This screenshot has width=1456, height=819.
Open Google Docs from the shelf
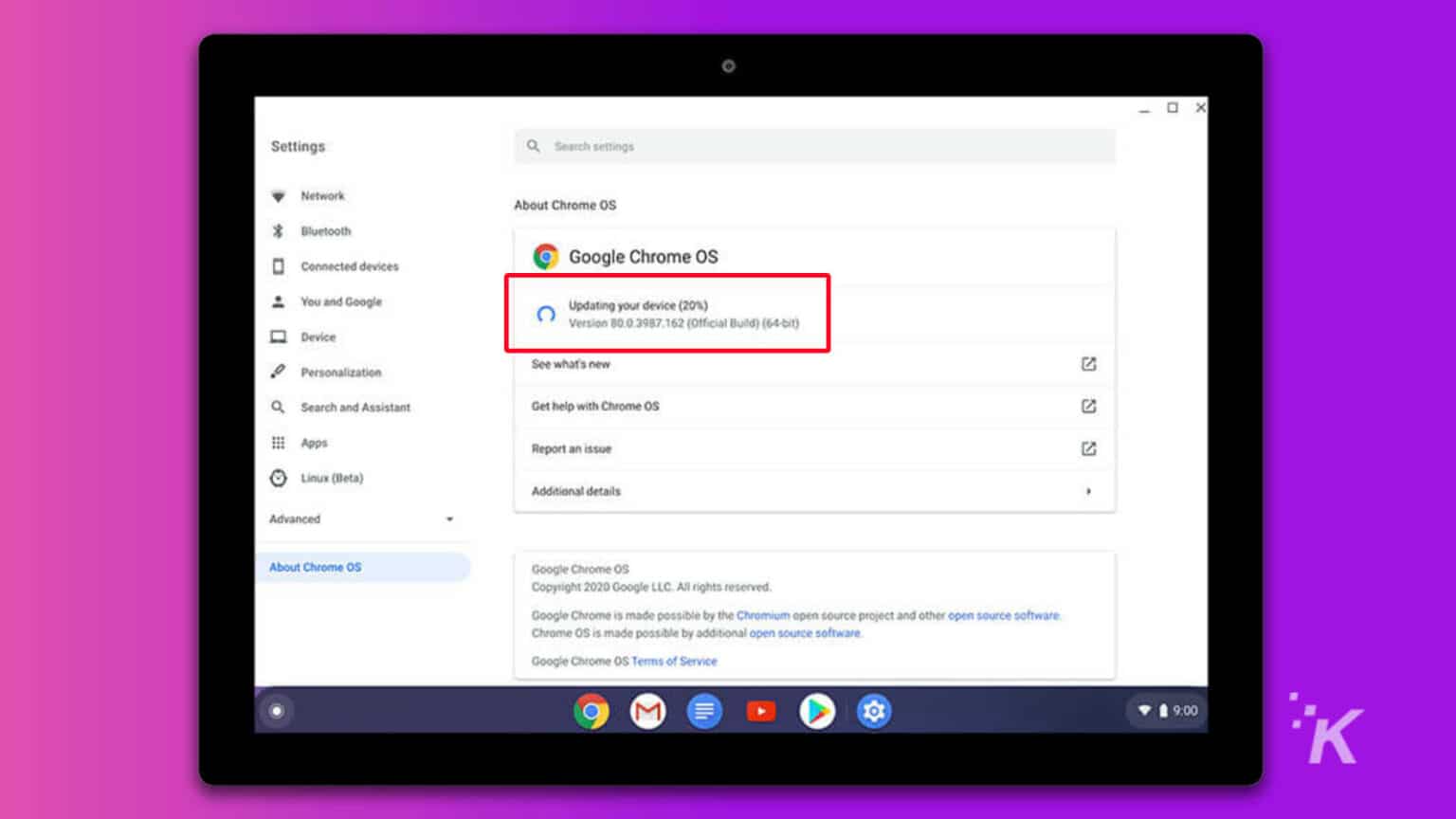point(704,711)
